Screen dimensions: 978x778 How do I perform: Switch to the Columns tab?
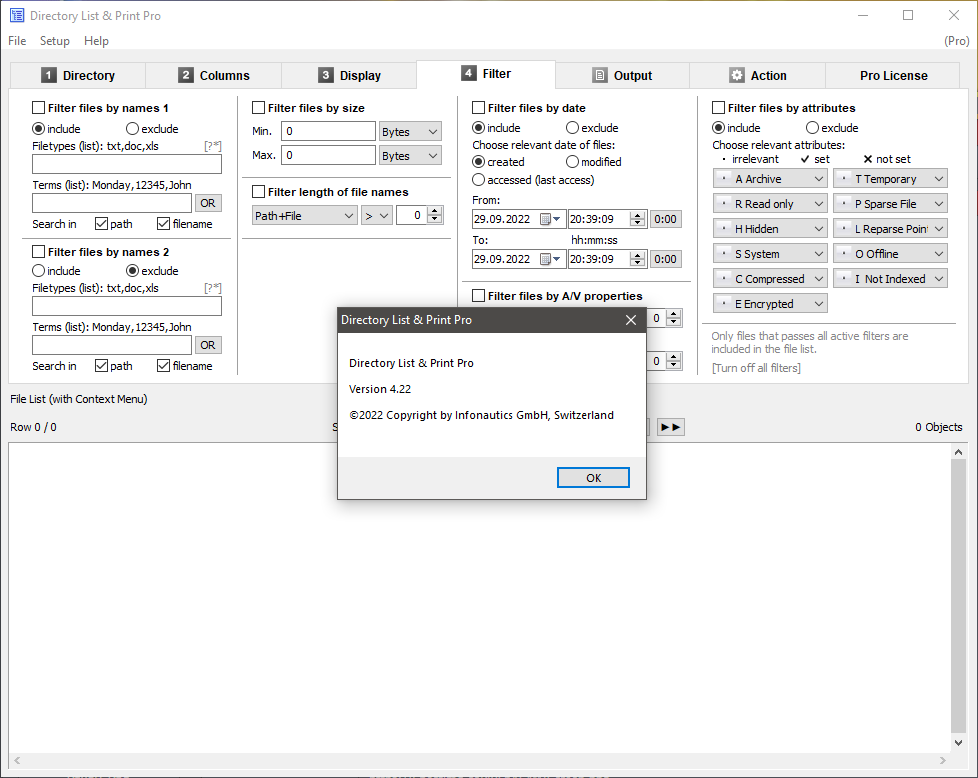[214, 75]
